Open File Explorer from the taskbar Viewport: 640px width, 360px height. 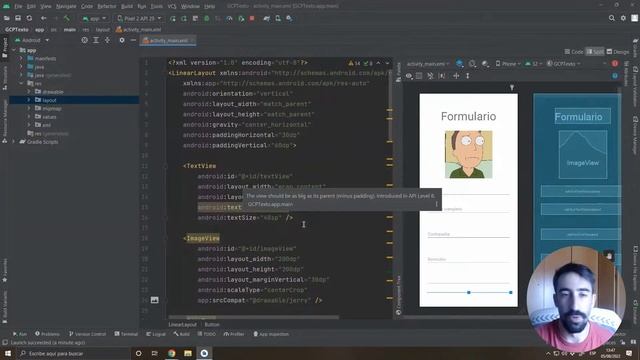coord(188,353)
